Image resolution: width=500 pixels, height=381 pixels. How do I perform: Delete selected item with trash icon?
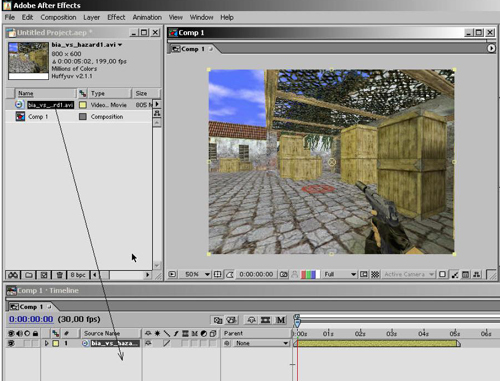tap(59, 275)
